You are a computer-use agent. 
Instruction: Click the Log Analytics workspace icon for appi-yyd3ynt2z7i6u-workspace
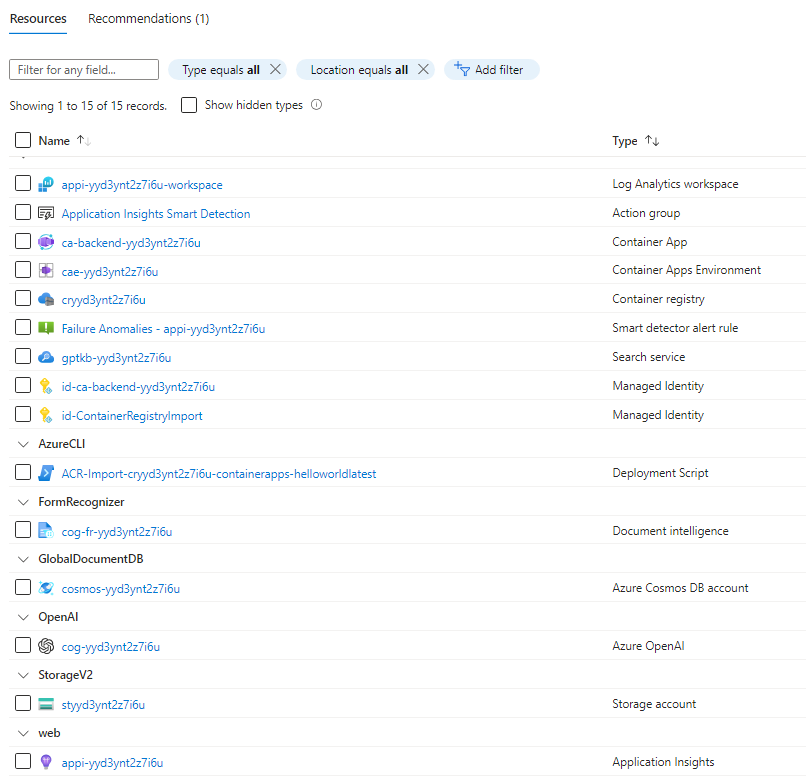[46, 184]
